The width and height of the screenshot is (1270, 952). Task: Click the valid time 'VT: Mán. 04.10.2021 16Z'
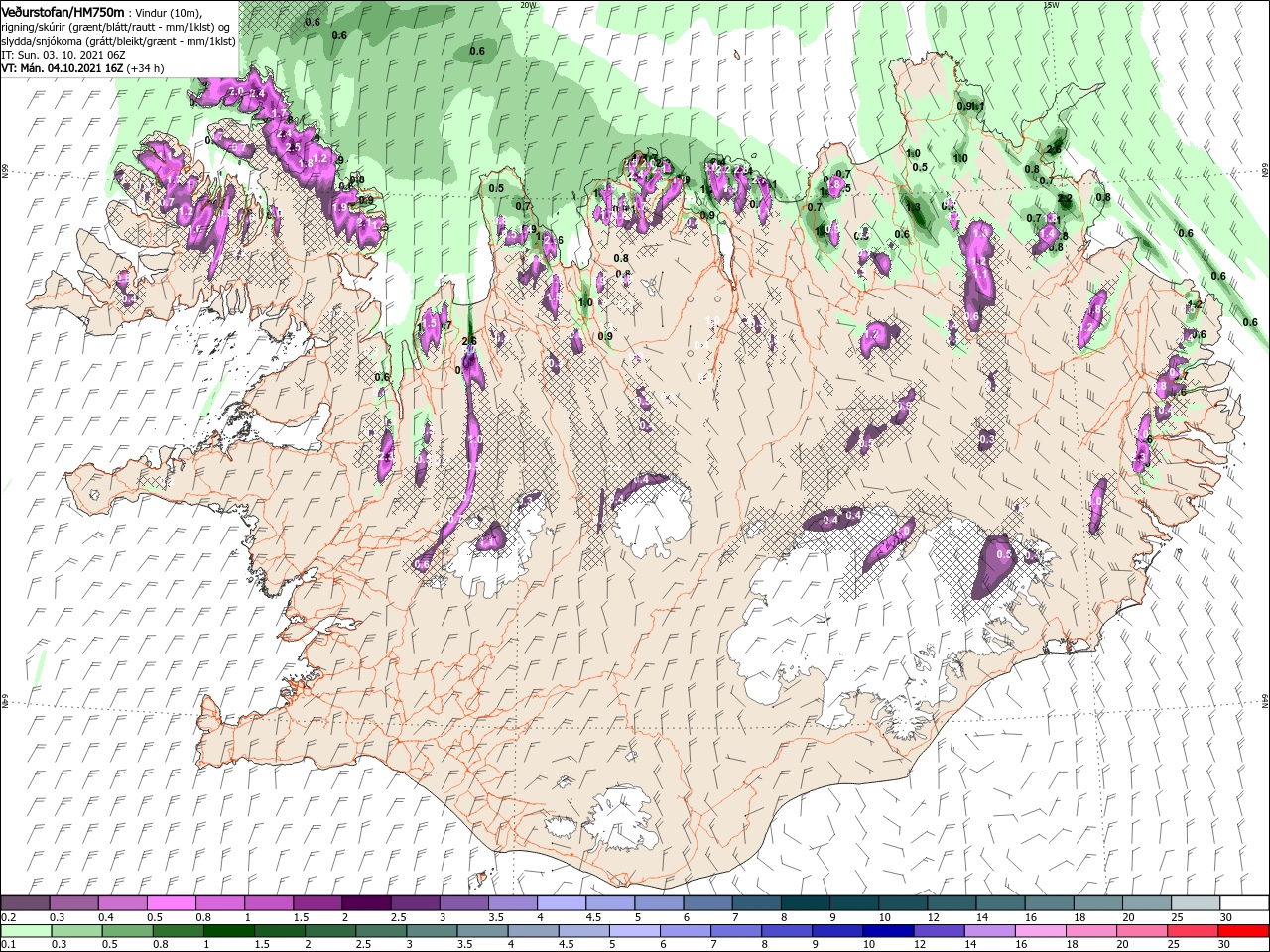click(x=62, y=68)
